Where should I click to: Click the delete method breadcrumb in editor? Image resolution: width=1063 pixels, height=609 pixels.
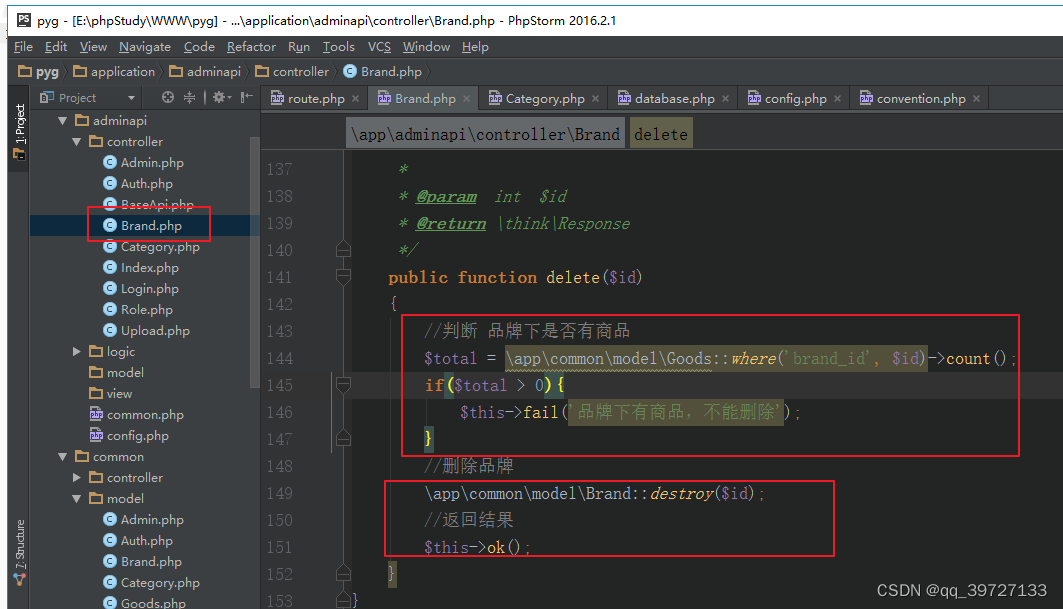pyautogui.click(x=660, y=134)
